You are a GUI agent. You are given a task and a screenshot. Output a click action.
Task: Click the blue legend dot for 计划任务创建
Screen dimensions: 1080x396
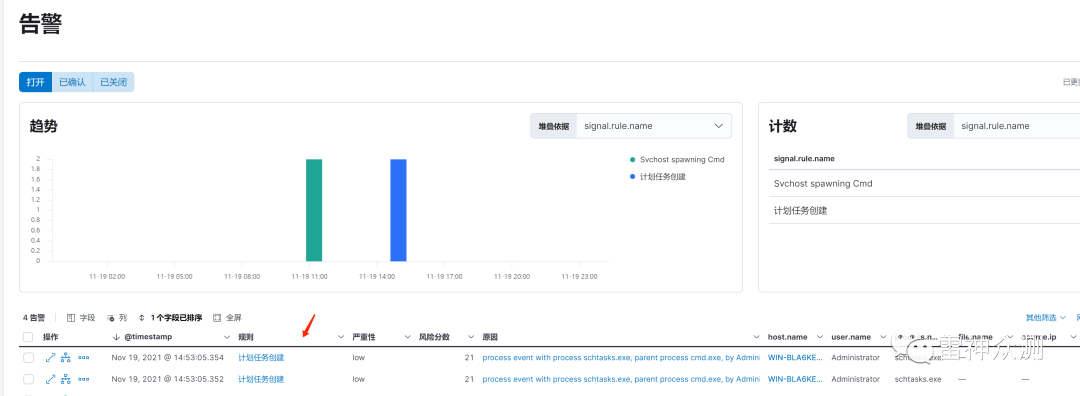632,176
